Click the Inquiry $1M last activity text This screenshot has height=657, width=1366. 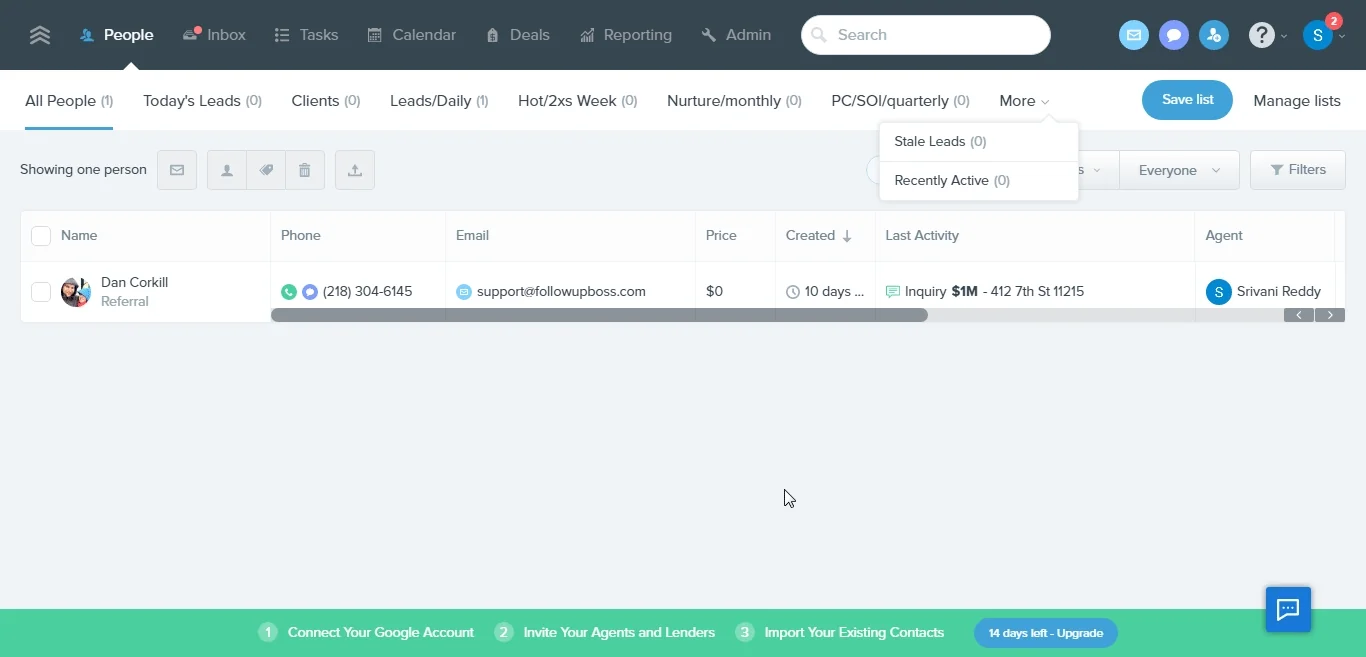[994, 292]
